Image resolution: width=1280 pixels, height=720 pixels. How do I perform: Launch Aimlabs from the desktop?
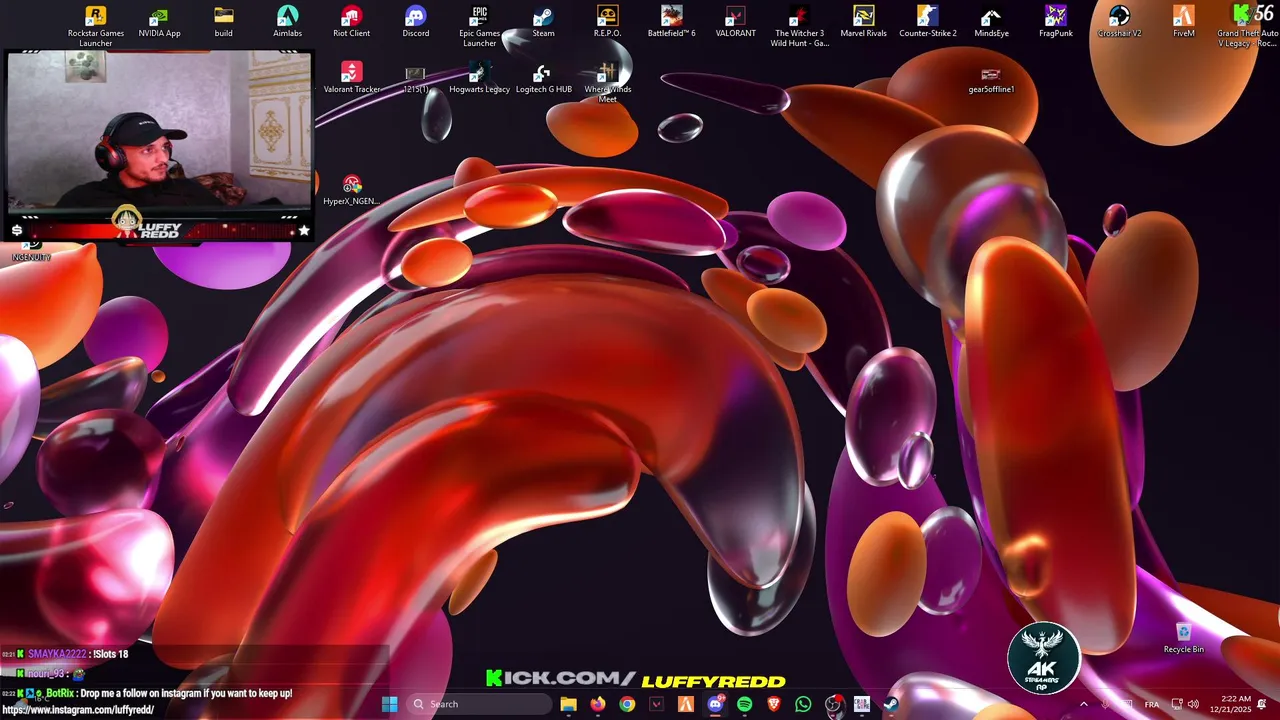pos(288,22)
